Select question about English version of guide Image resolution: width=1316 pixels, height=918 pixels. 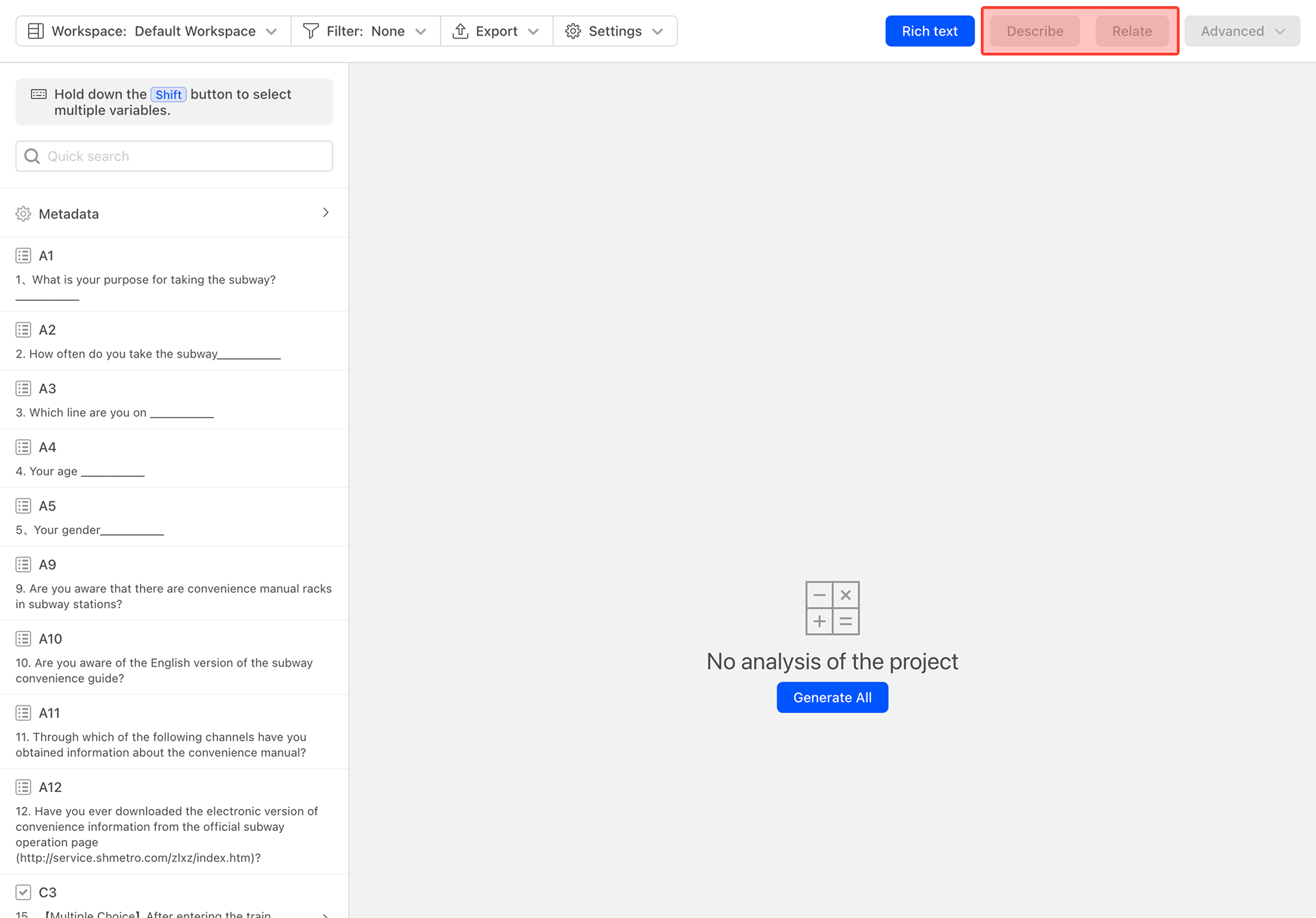(174, 658)
